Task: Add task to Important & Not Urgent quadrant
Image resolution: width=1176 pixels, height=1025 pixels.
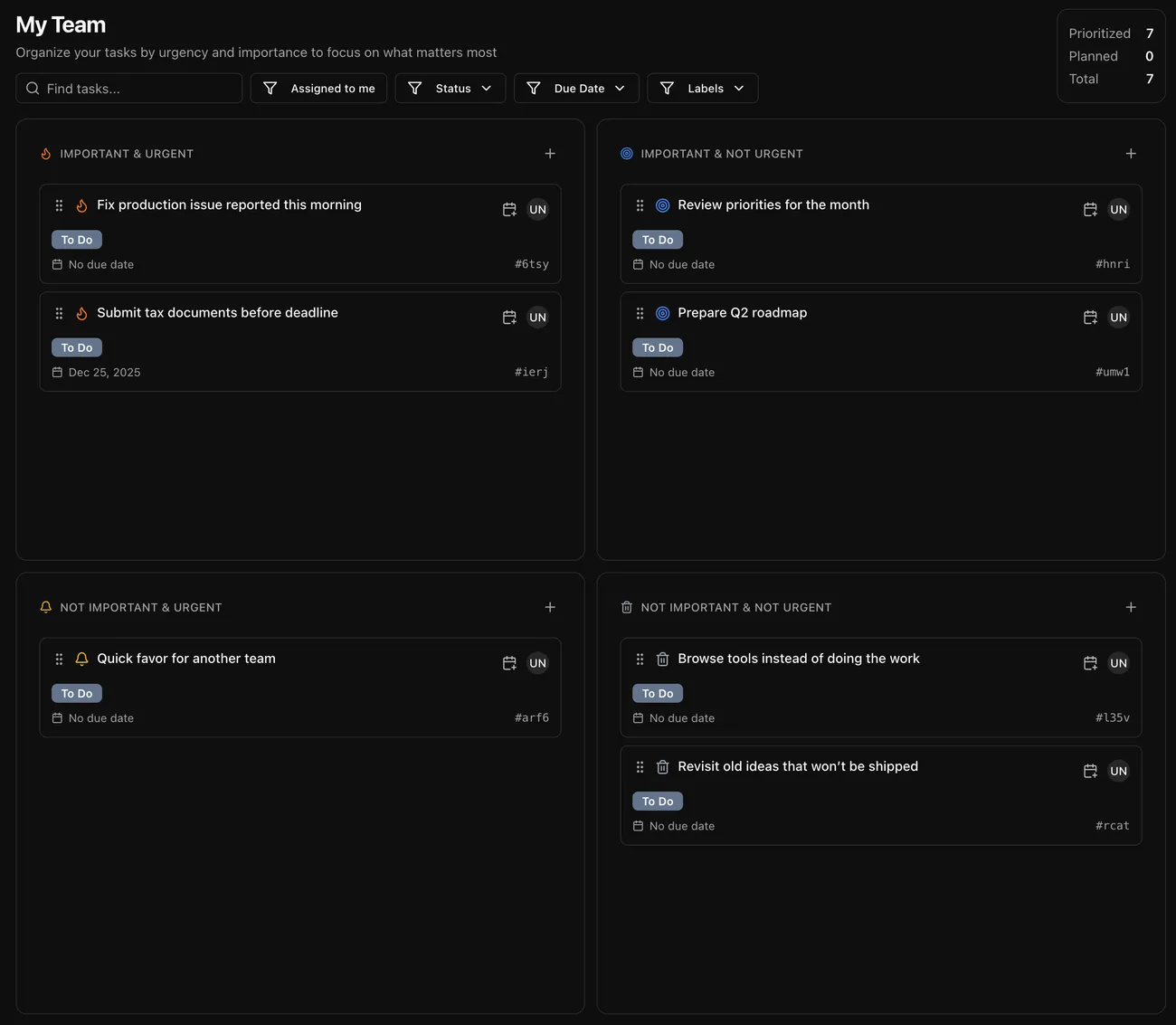Action: click(x=1131, y=154)
